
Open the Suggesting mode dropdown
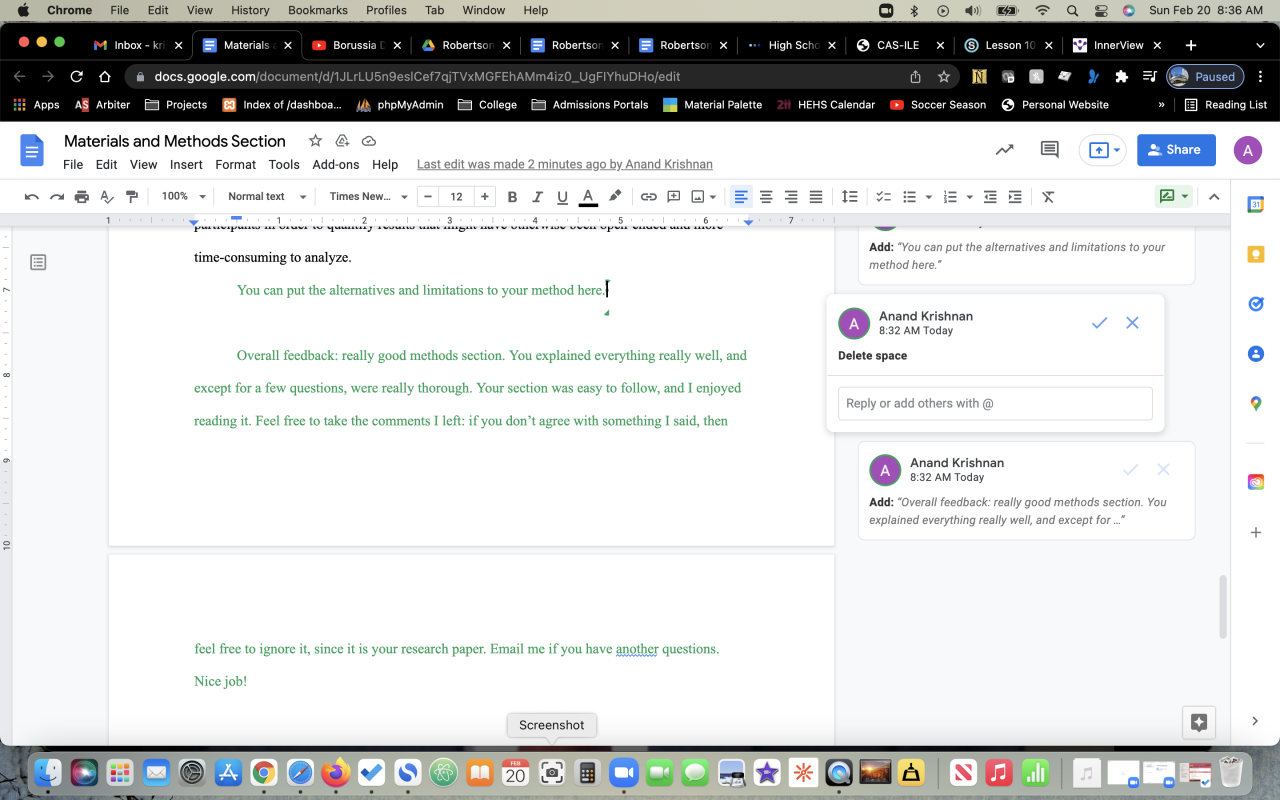(1174, 197)
